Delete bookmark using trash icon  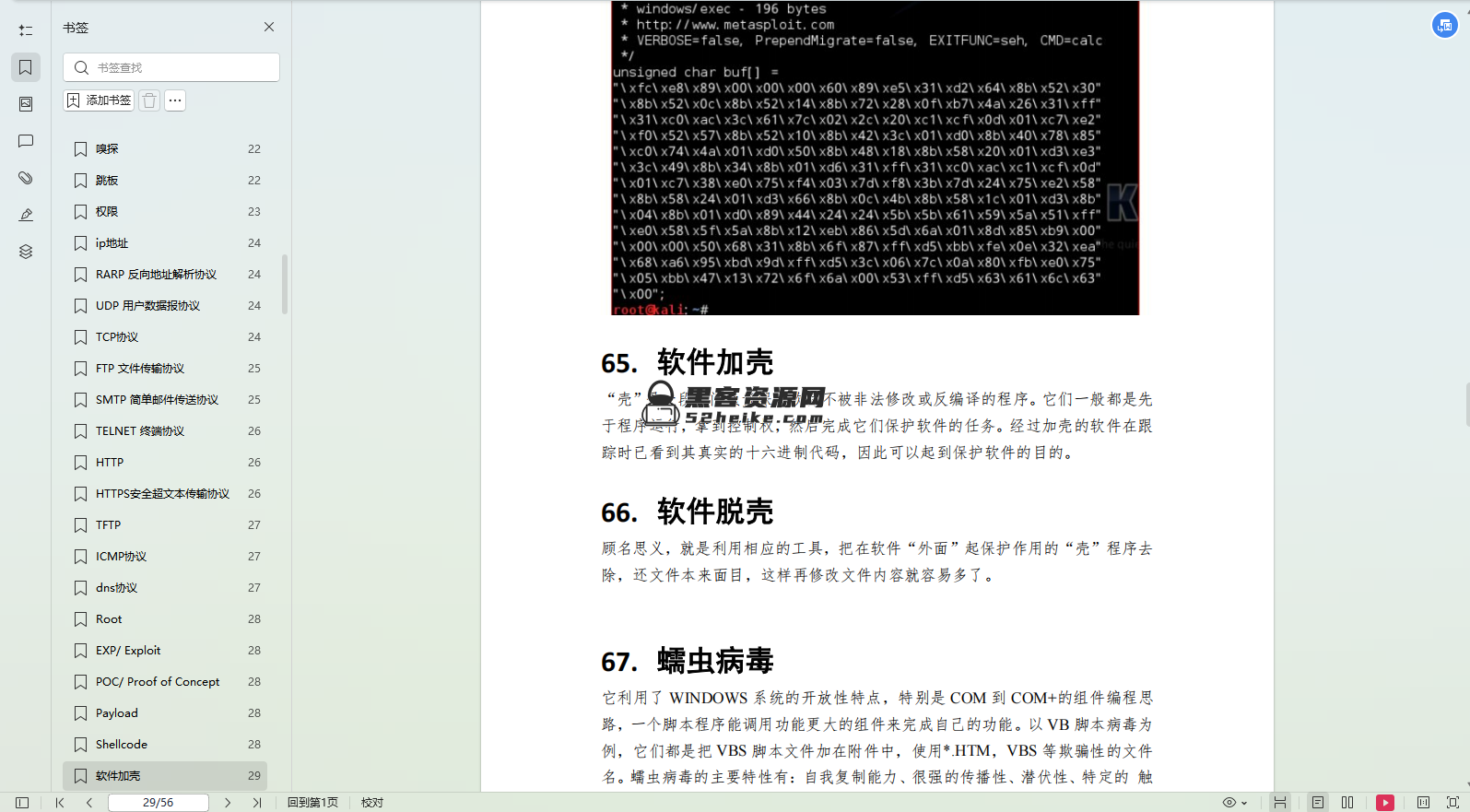149,100
